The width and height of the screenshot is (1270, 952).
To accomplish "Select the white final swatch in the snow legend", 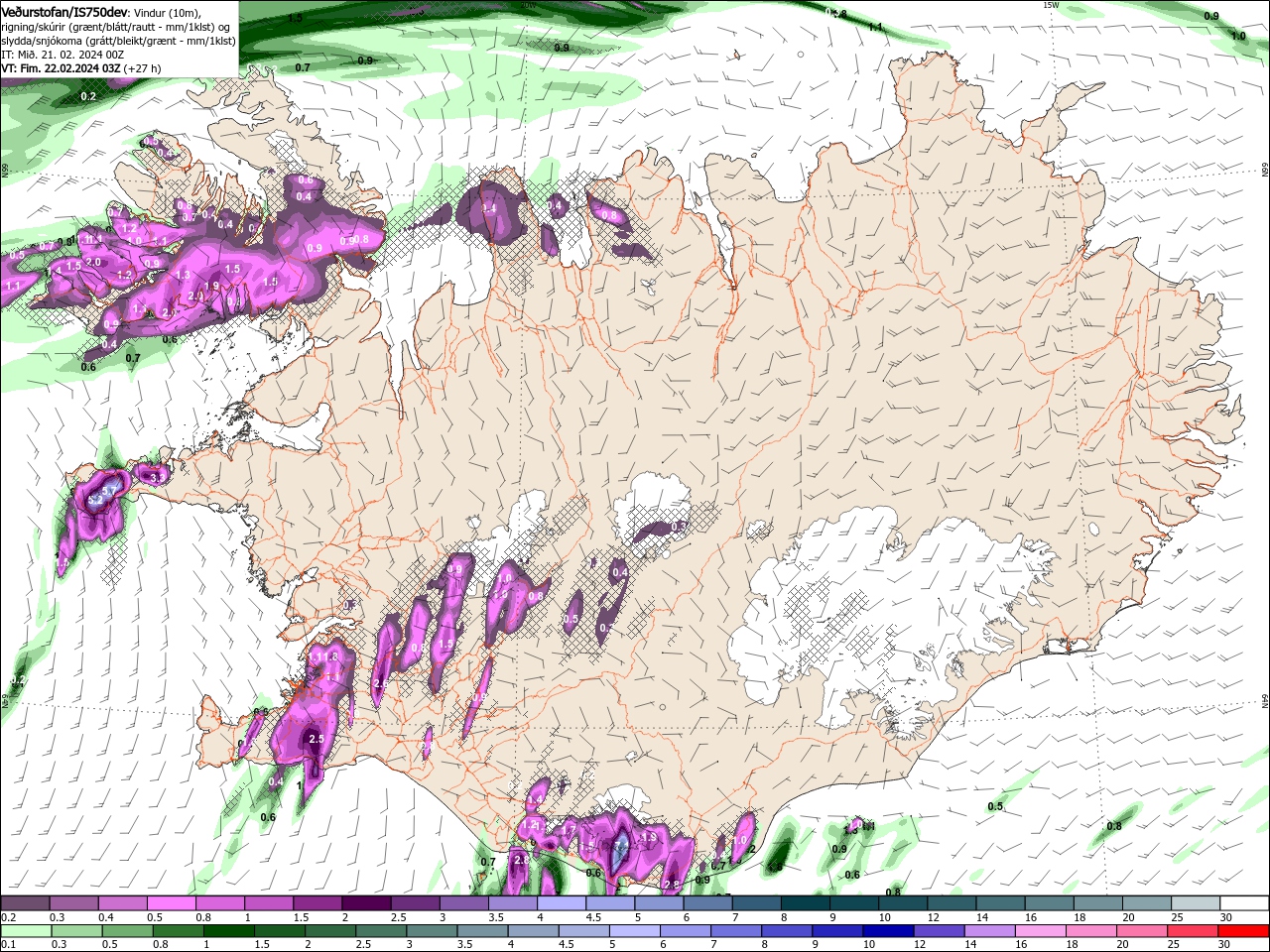I will coord(1245,903).
